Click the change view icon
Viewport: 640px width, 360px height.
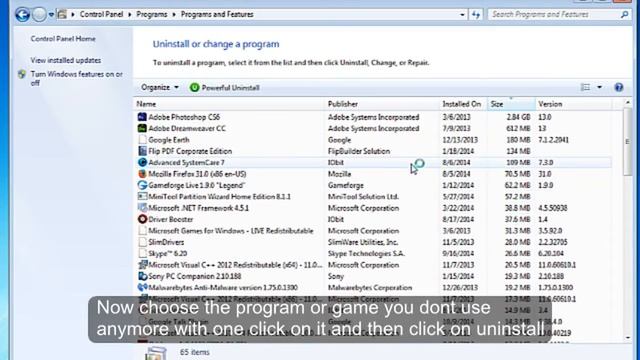pyautogui.click(x=585, y=87)
